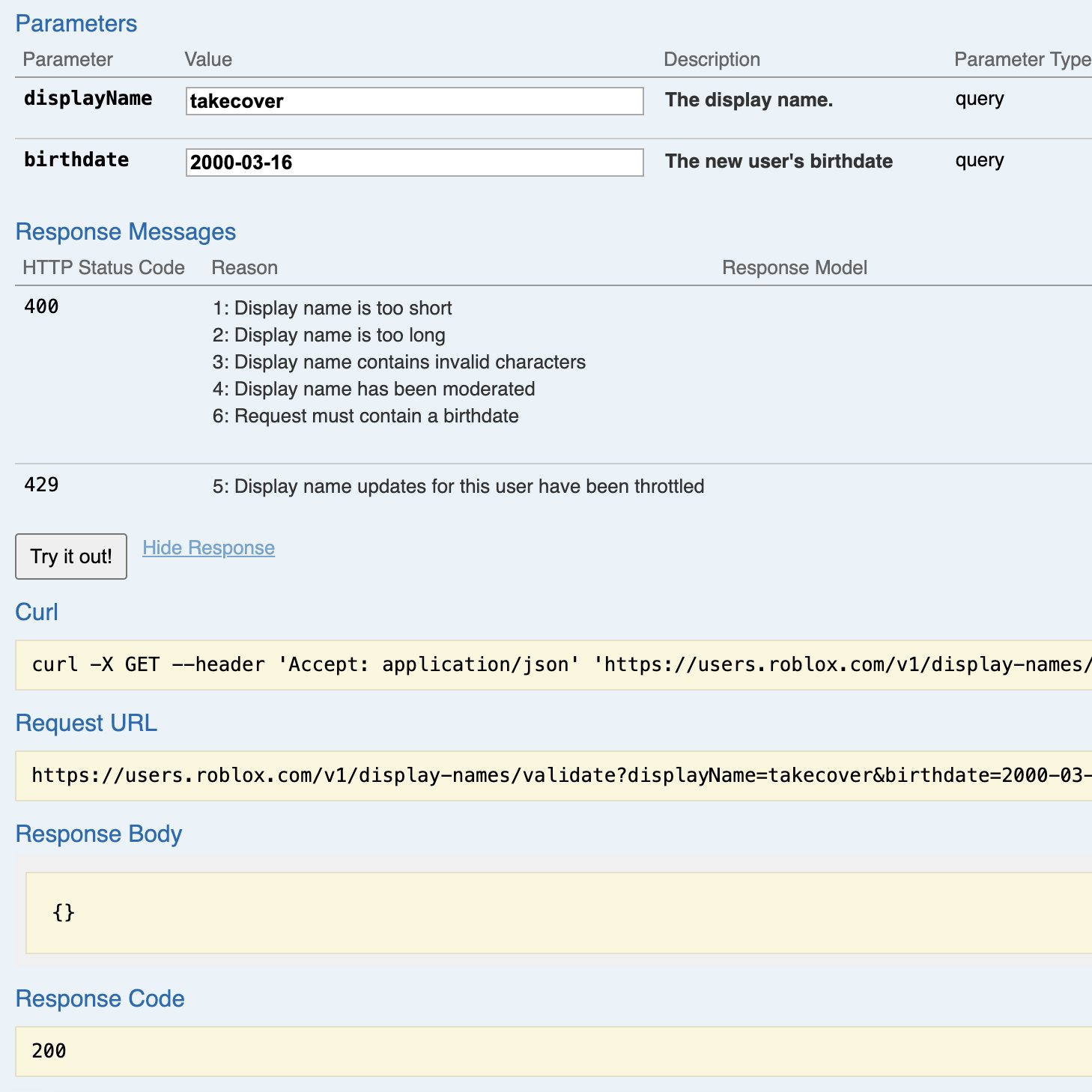Click the Response Body heading
Image resolution: width=1092 pixels, height=1092 pixels.
click(99, 833)
